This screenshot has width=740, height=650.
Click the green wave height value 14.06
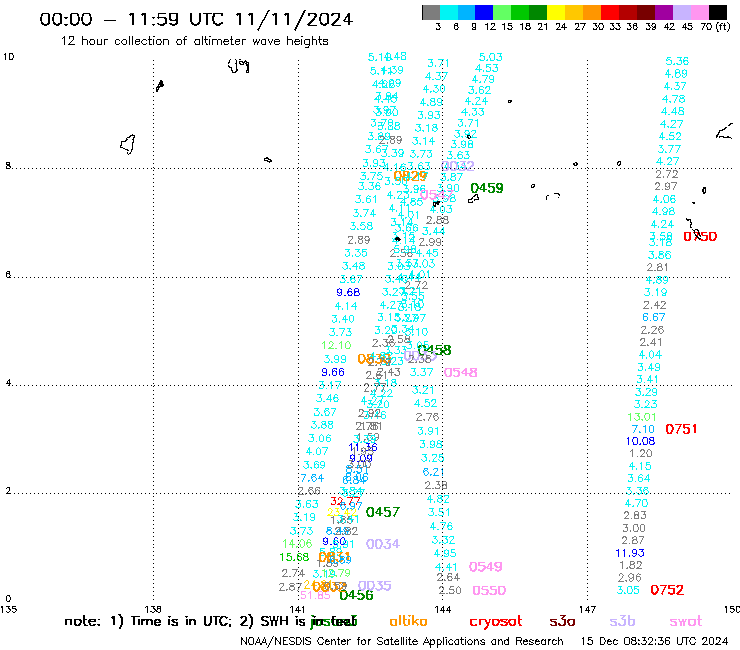pos(297,544)
